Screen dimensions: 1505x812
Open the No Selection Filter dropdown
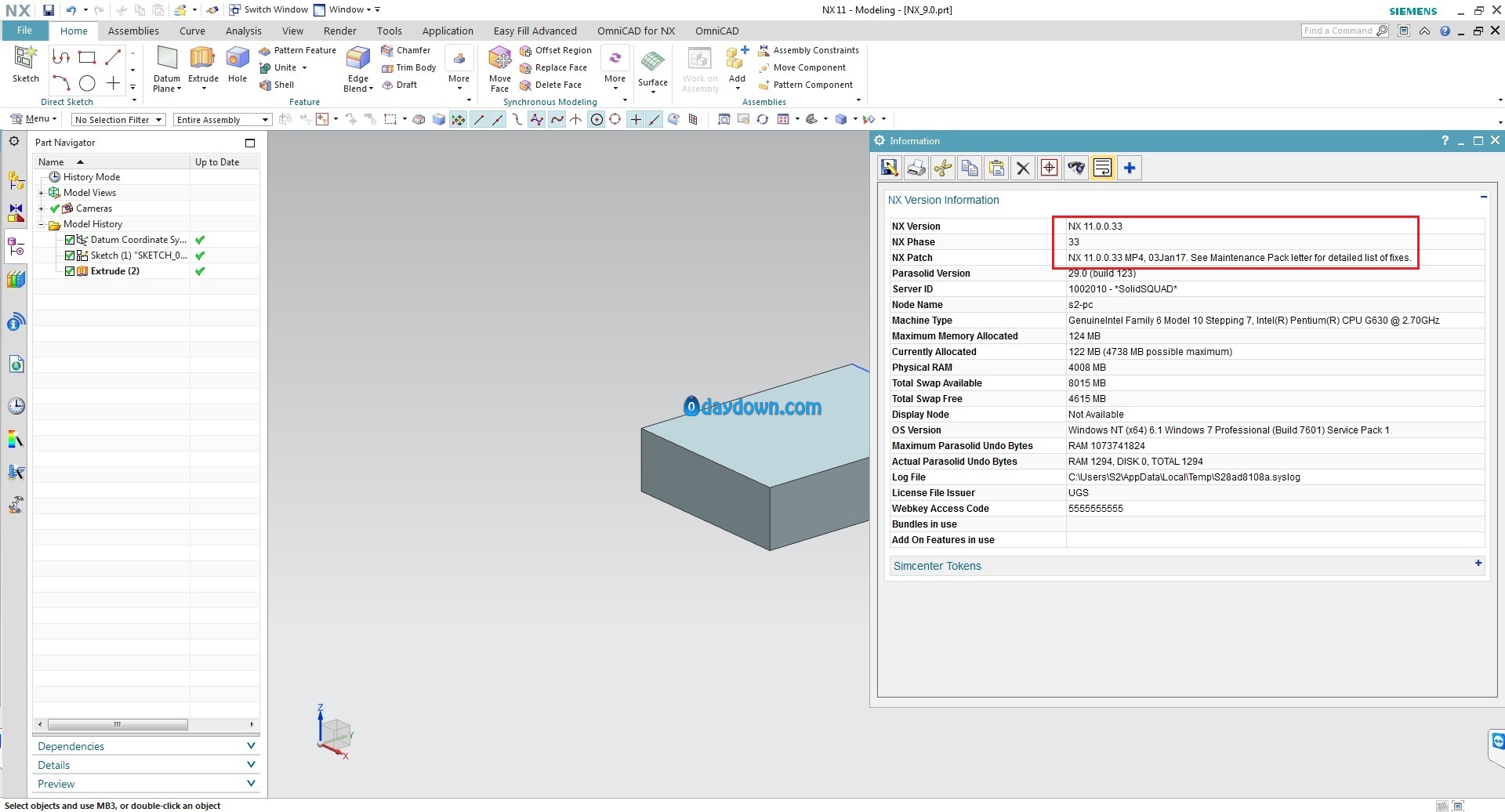tap(118, 120)
